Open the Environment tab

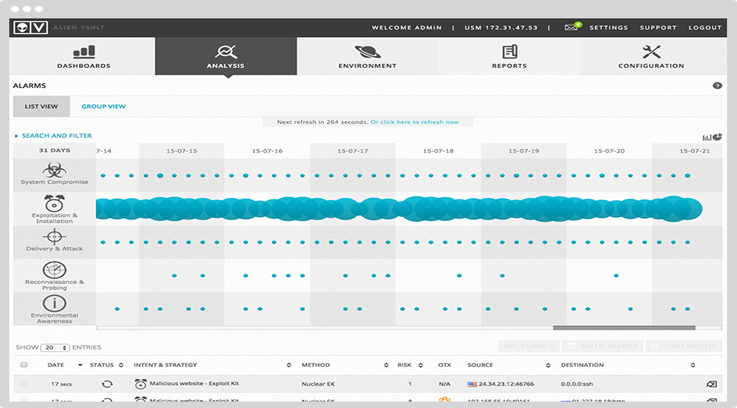368,56
